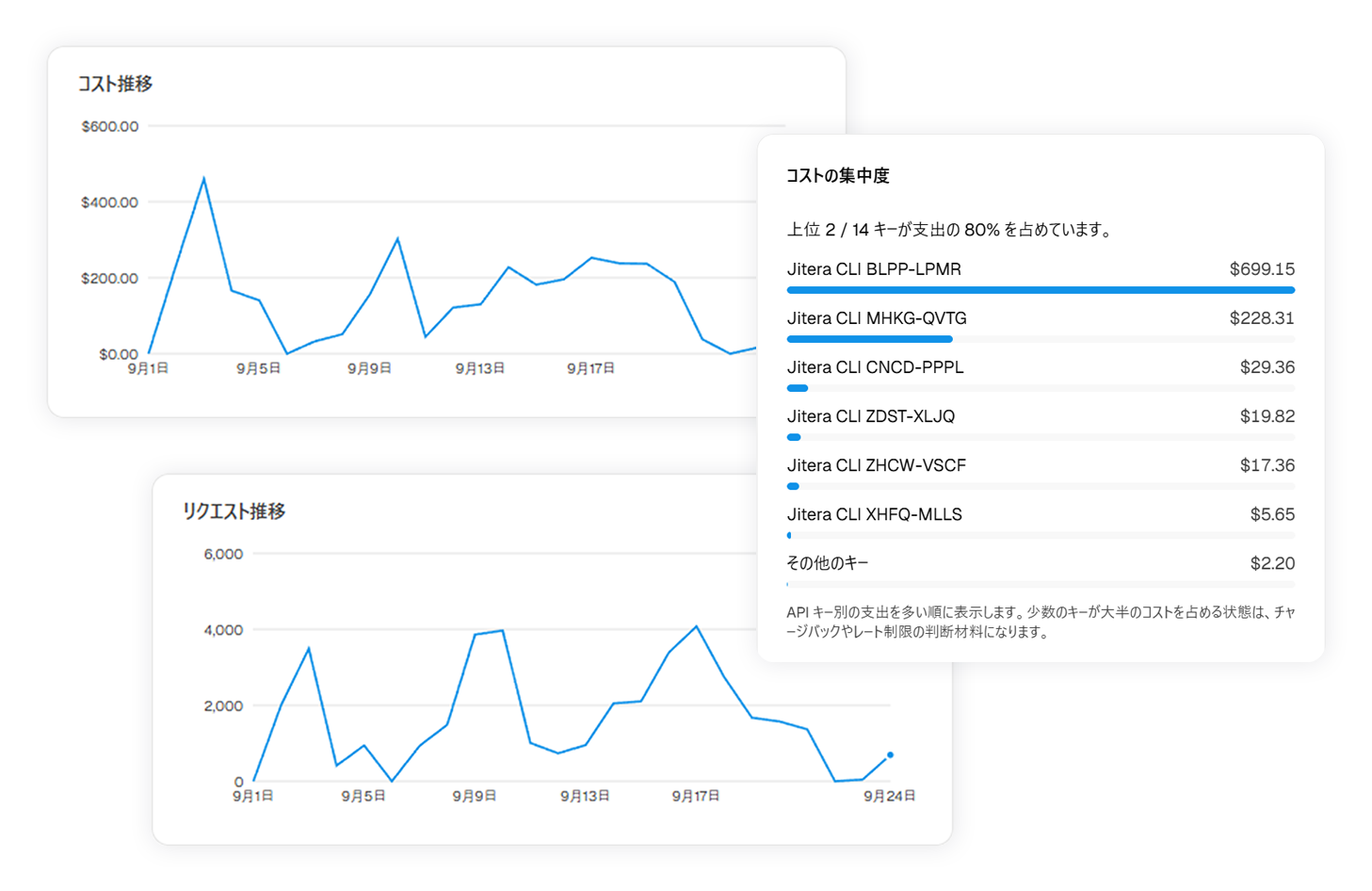
Task: Click the API キー別 description footnote
Action: click(1041, 622)
